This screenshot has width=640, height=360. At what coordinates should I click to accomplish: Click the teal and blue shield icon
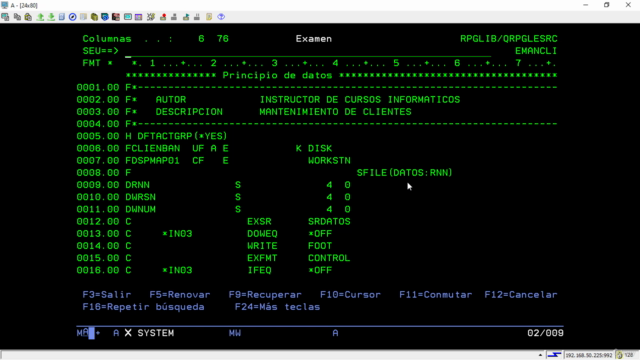point(105,17)
